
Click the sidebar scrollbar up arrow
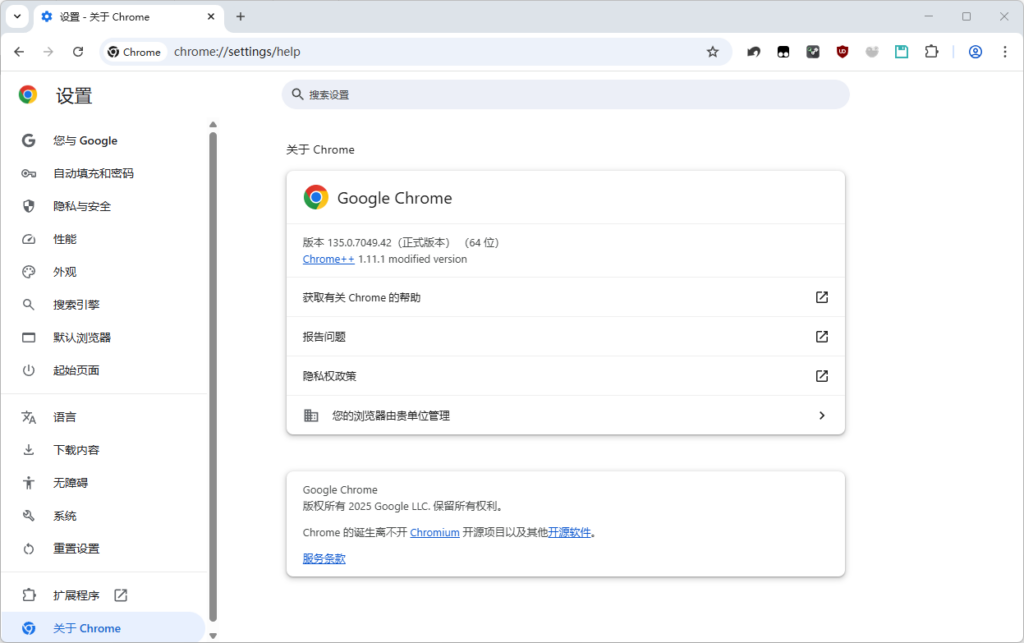coord(213,124)
